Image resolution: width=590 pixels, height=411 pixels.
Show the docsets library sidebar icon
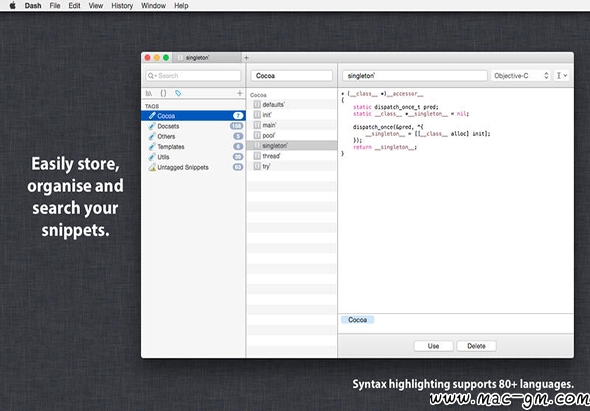(149, 93)
